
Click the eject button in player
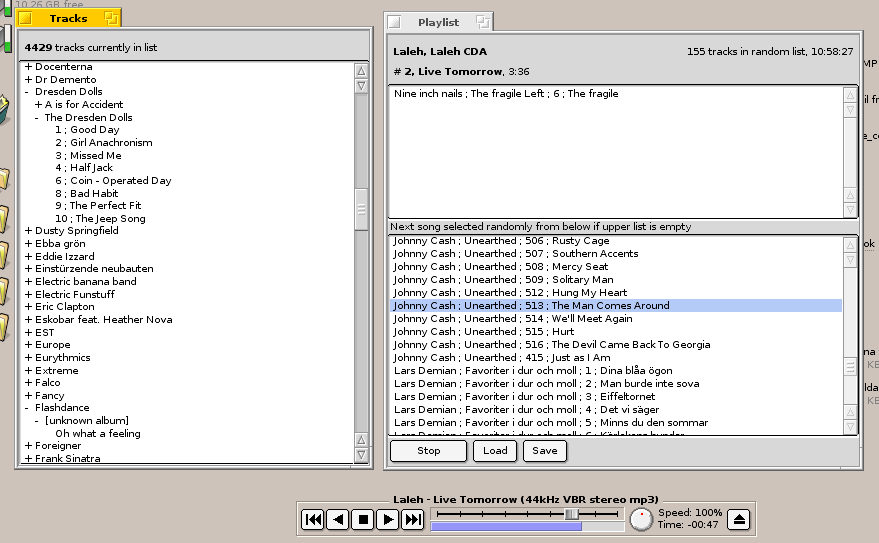[x=739, y=519]
